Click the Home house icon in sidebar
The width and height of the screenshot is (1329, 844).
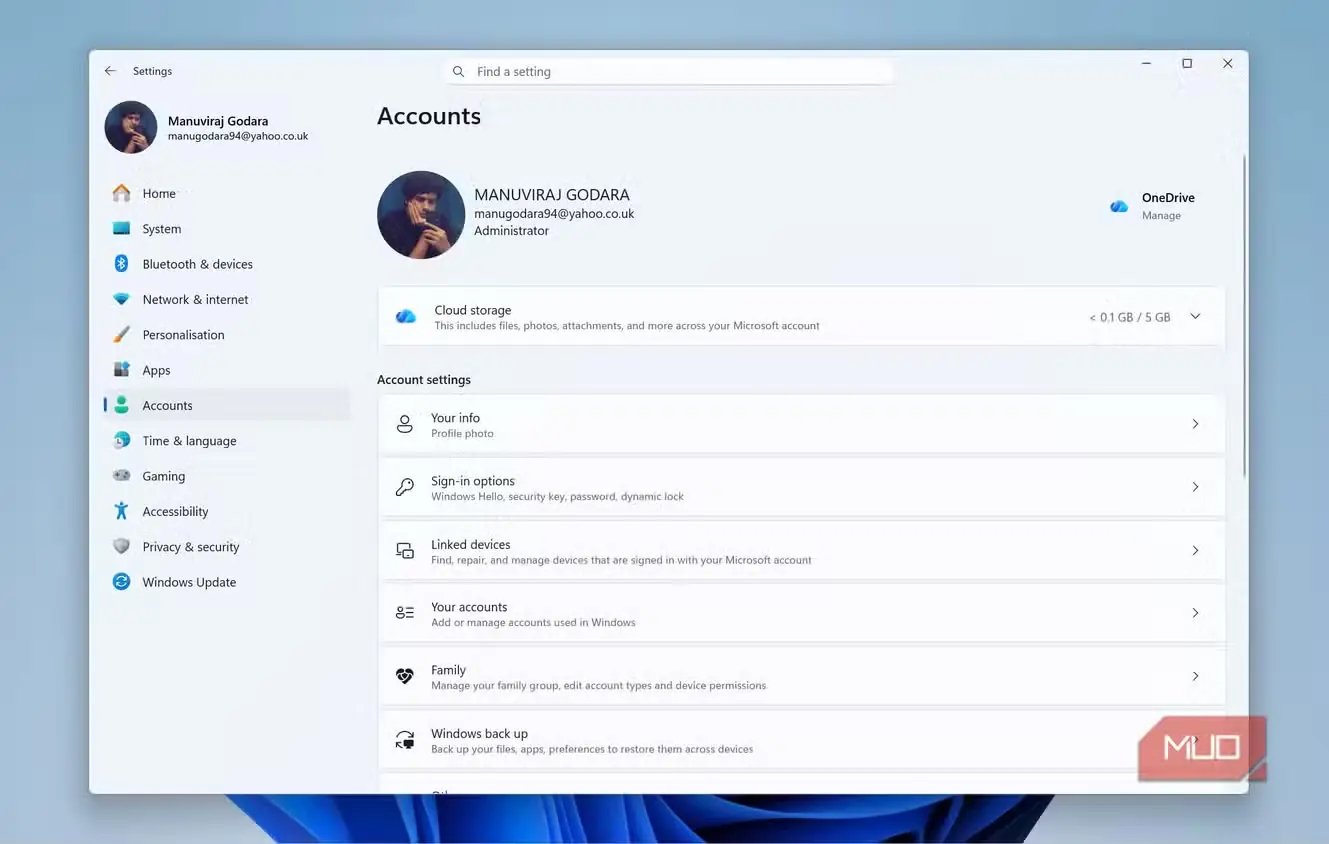coord(121,193)
